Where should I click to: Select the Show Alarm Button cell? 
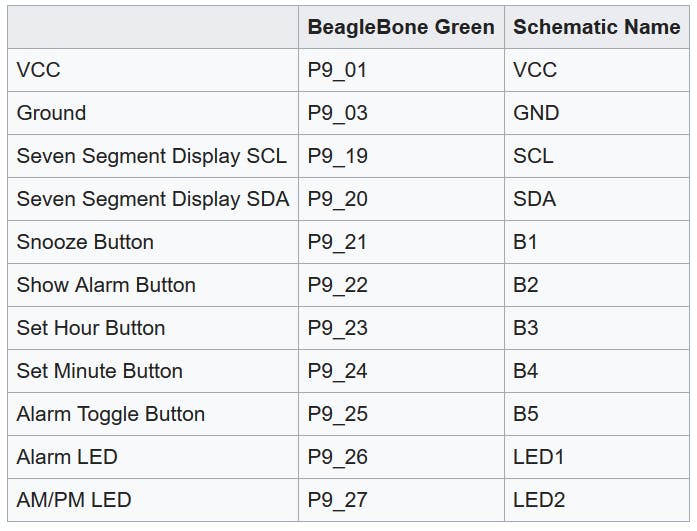[x=152, y=285]
